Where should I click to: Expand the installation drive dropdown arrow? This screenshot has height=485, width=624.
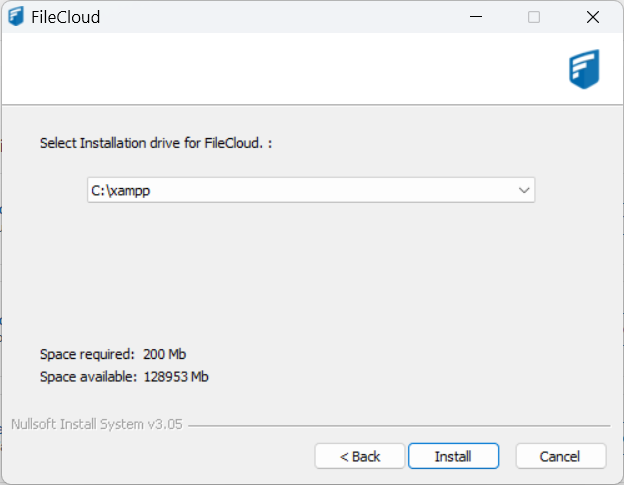524,190
